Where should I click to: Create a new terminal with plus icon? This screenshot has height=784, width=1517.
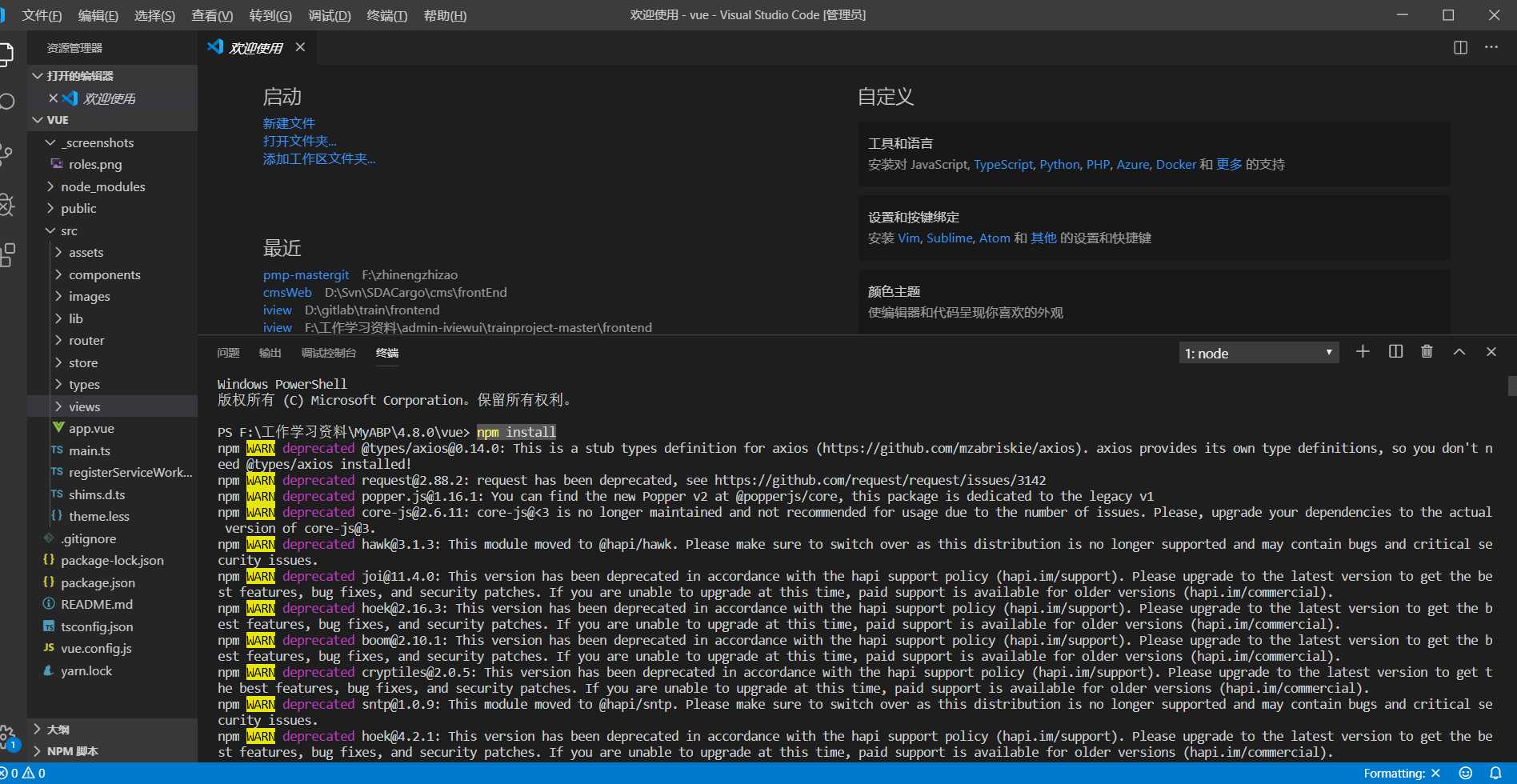coord(1363,351)
